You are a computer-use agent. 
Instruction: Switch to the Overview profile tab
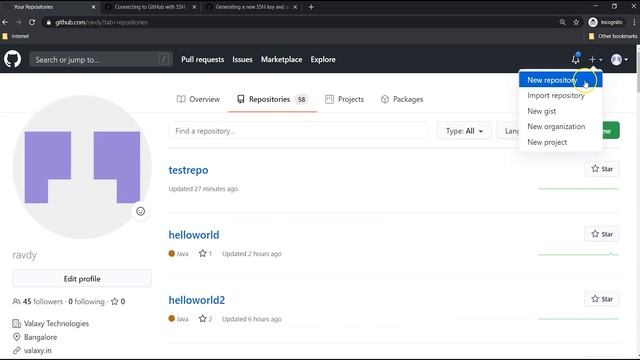[198, 99]
